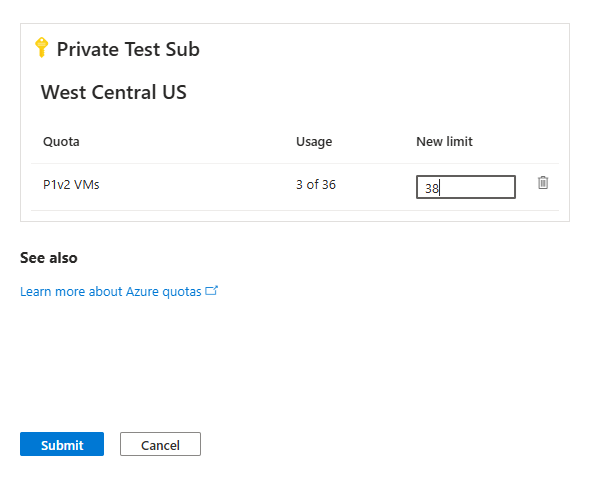Screen dimensions: 594x477
Task: Click the Quota column header
Action: (x=61, y=142)
